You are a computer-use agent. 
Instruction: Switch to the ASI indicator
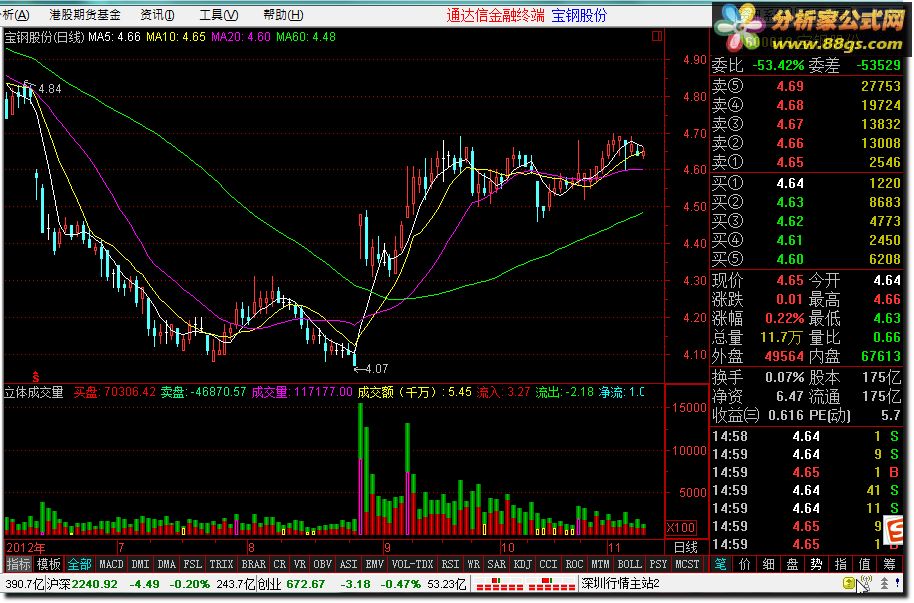349,564
